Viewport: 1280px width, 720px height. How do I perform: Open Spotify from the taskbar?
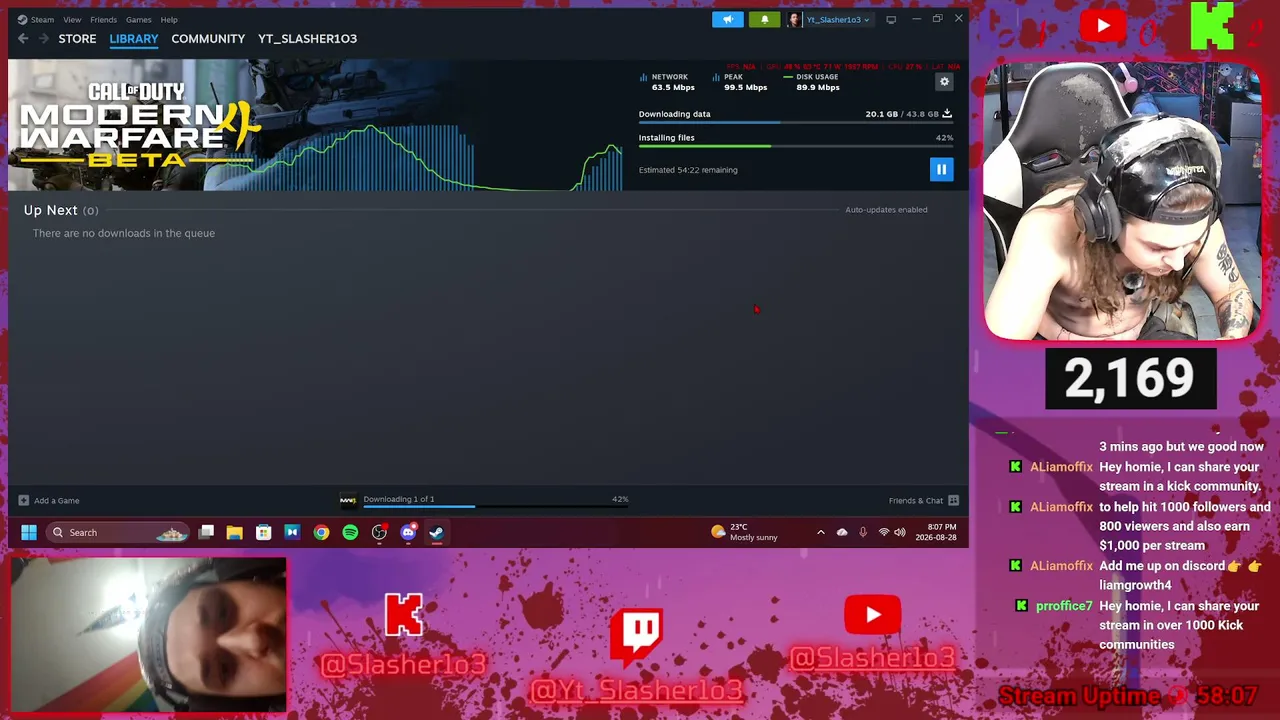pyautogui.click(x=350, y=532)
